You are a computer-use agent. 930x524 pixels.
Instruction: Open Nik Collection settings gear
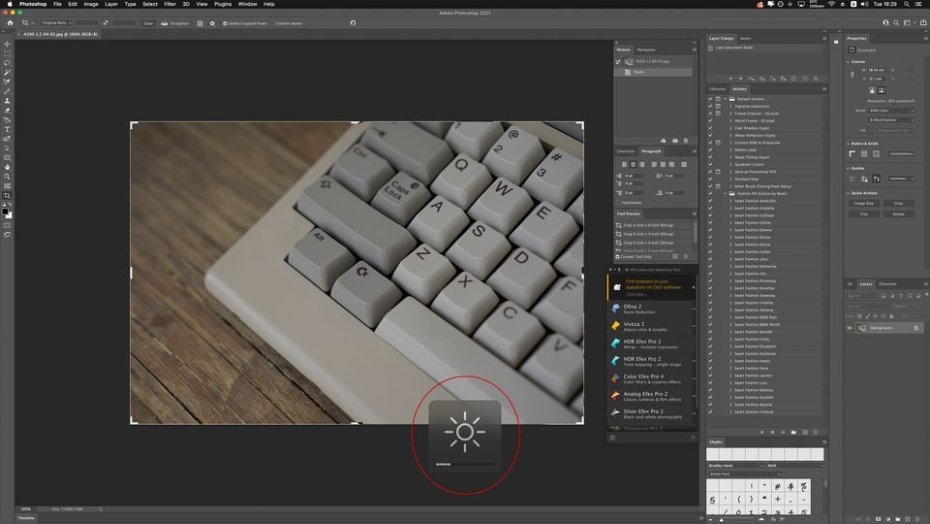(613, 438)
